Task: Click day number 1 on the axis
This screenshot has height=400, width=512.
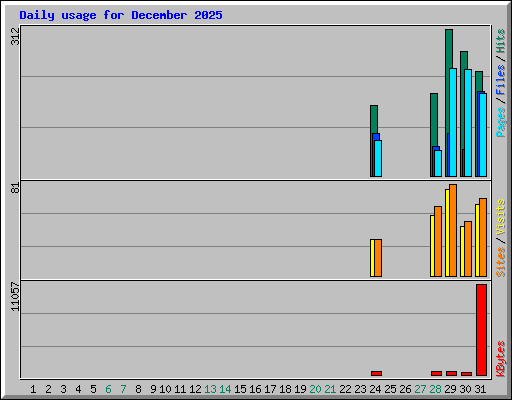Action: click(33, 389)
